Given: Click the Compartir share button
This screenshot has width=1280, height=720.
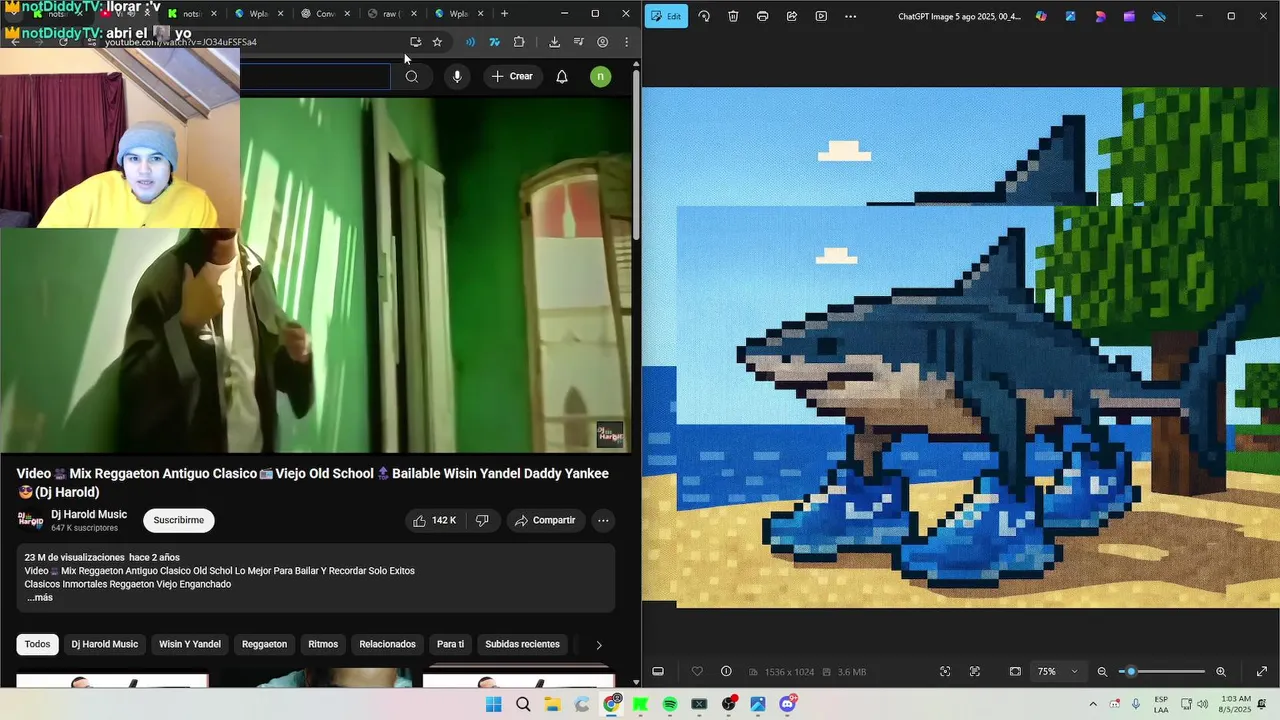Looking at the screenshot, I should tap(545, 520).
